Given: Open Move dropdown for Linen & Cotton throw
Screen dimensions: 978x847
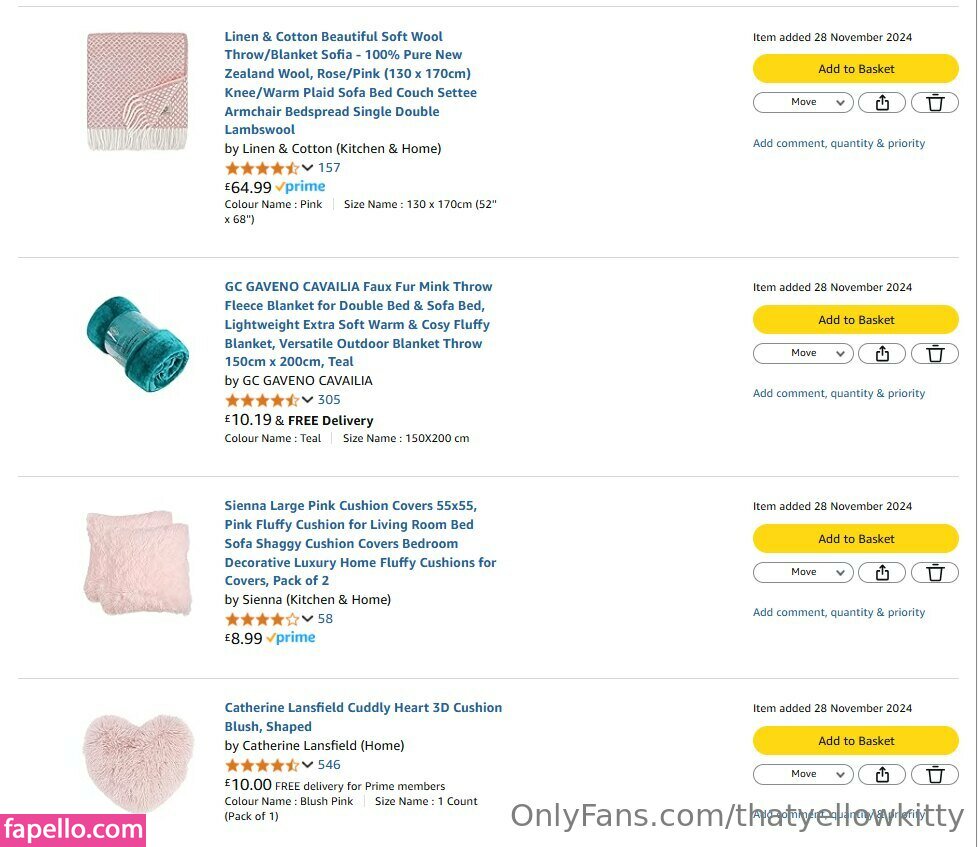Looking at the screenshot, I should 803,102.
